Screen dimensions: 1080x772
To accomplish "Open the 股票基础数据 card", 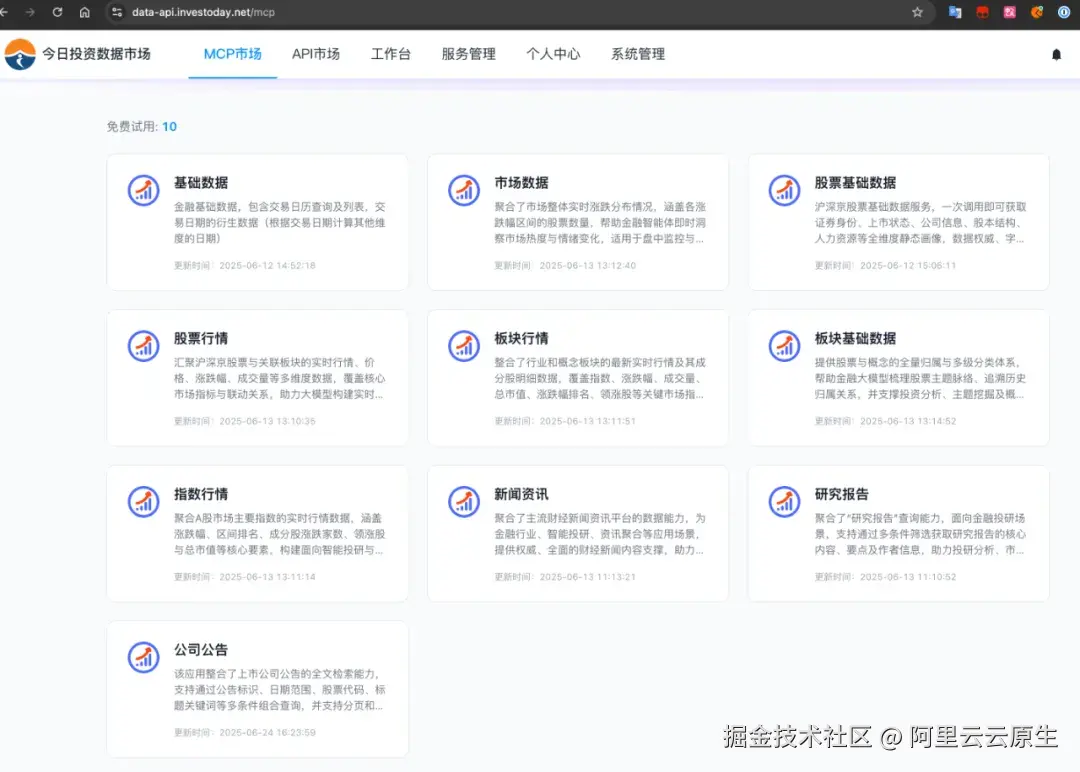I will click(x=897, y=221).
